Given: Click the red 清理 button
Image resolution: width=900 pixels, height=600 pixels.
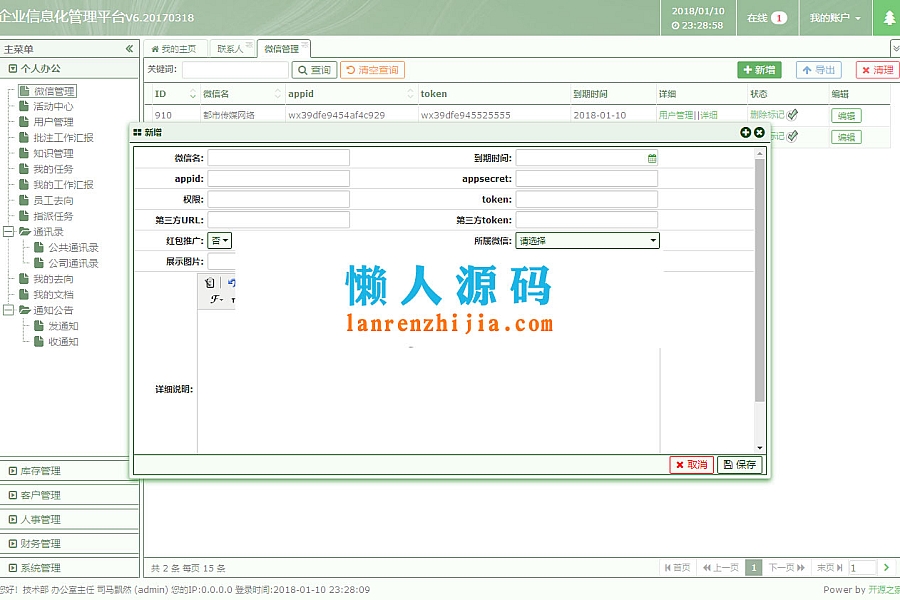Looking at the screenshot, I should point(878,70).
